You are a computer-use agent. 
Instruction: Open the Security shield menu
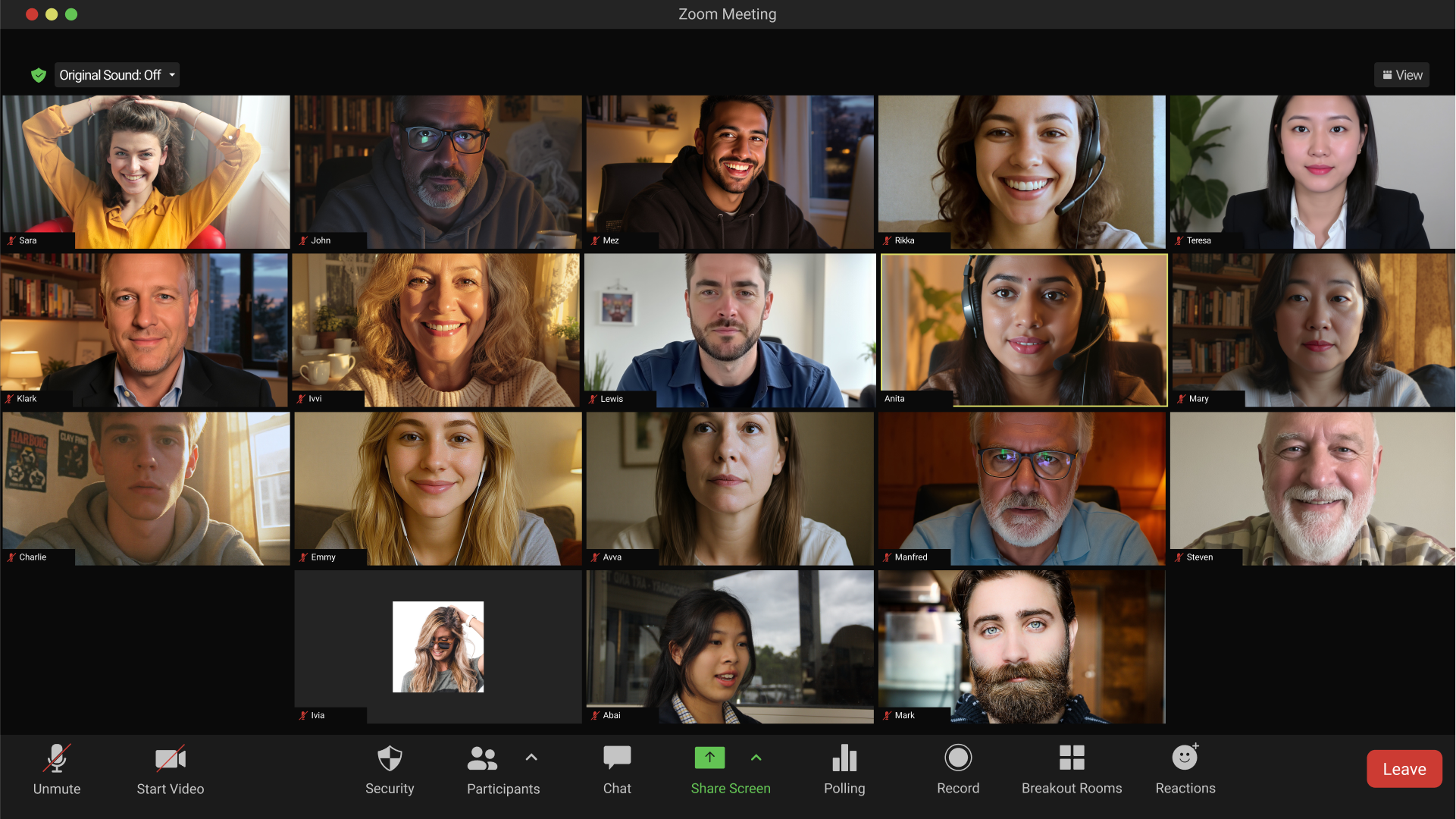click(390, 759)
